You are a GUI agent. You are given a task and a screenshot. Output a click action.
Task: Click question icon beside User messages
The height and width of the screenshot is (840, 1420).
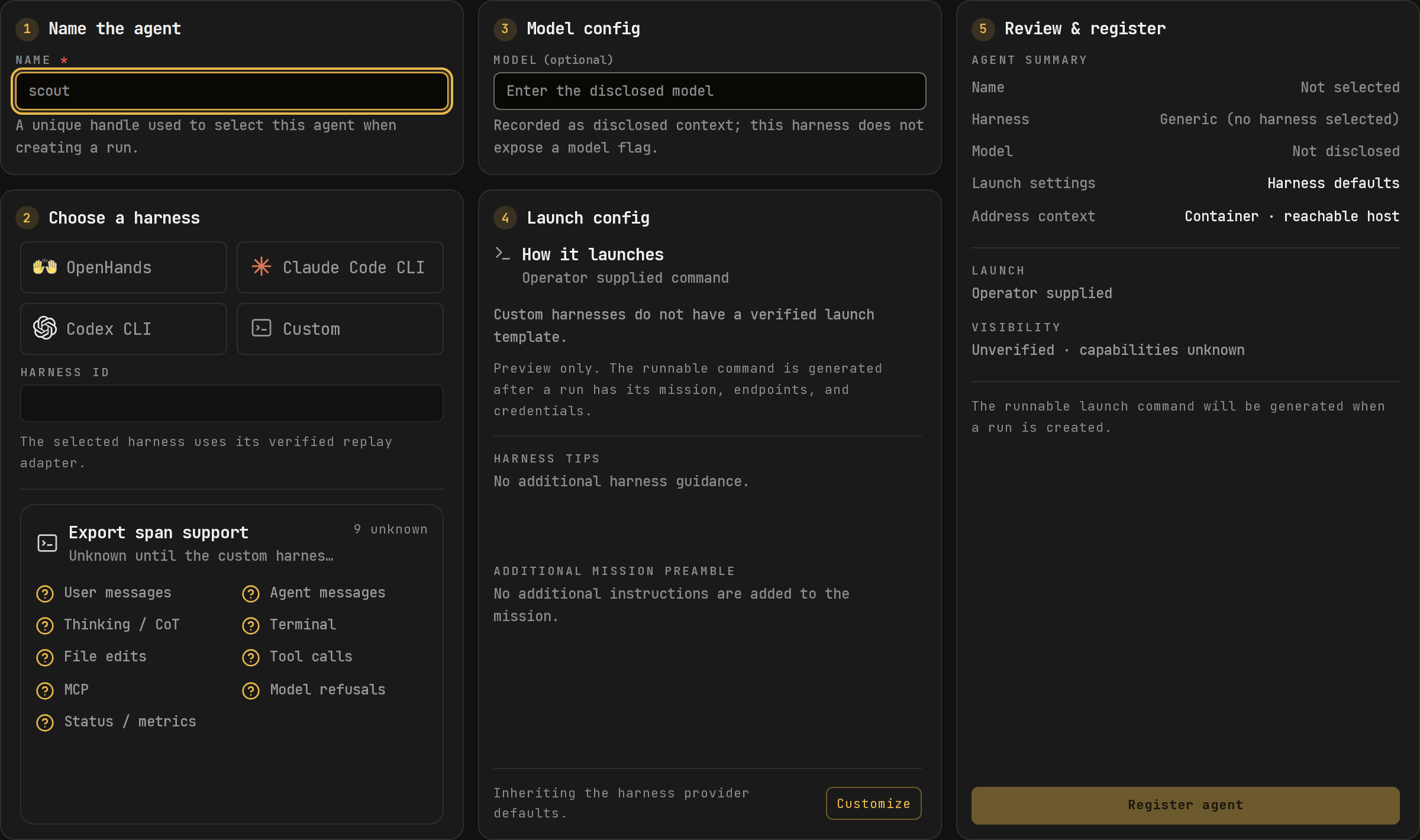tap(45, 593)
